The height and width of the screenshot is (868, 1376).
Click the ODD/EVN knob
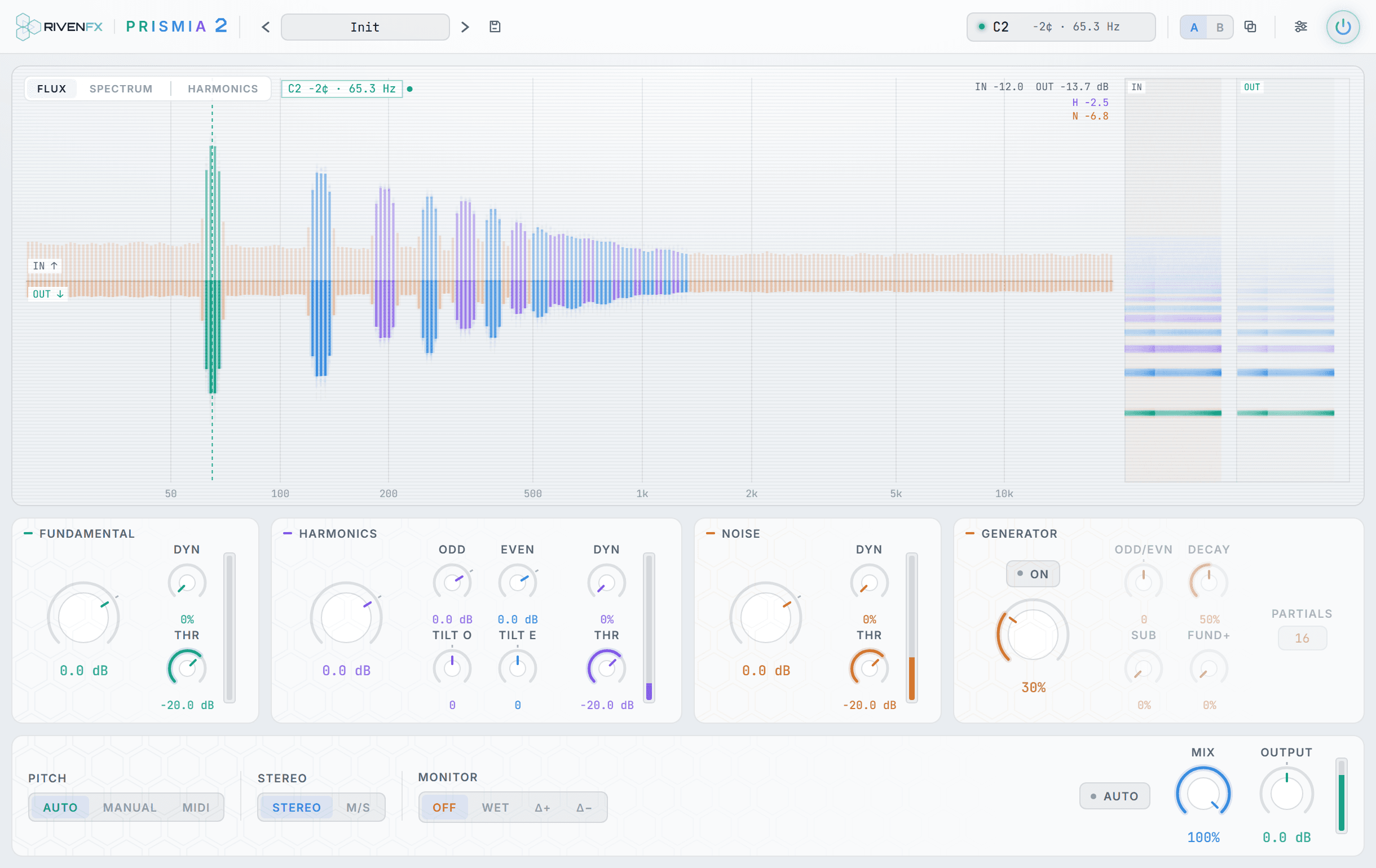(x=1144, y=583)
